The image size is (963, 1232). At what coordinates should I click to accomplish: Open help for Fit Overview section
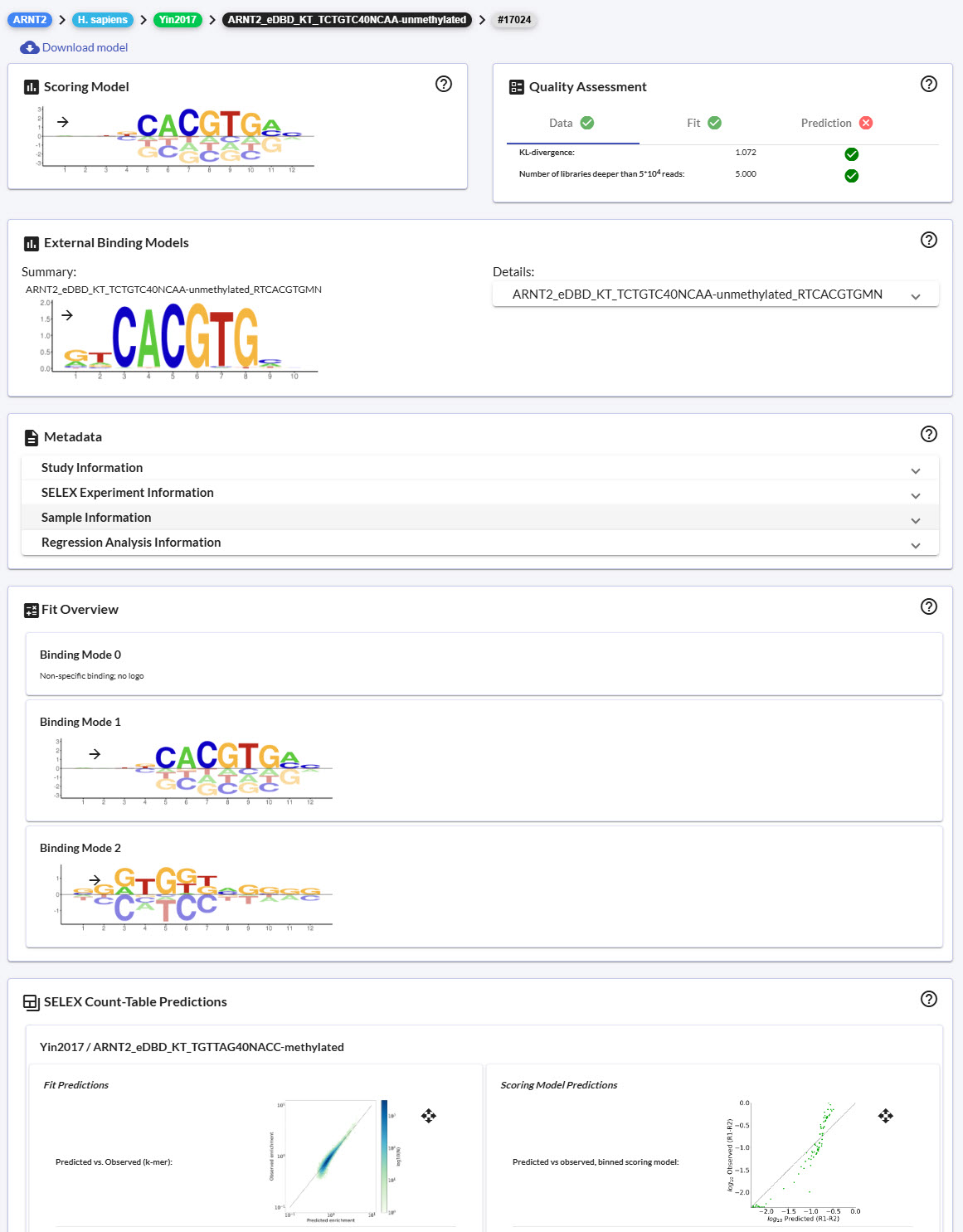point(929,606)
